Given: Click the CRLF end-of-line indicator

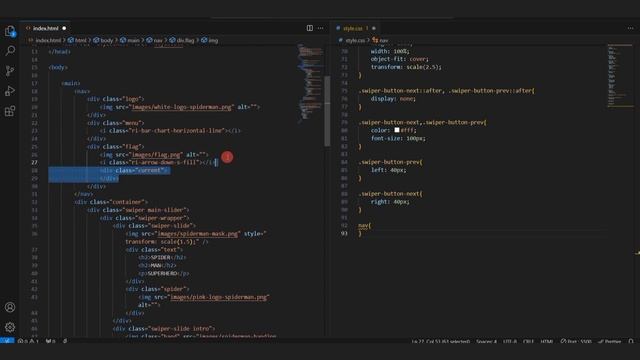Looking at the screenshot, I should point(529,341).
